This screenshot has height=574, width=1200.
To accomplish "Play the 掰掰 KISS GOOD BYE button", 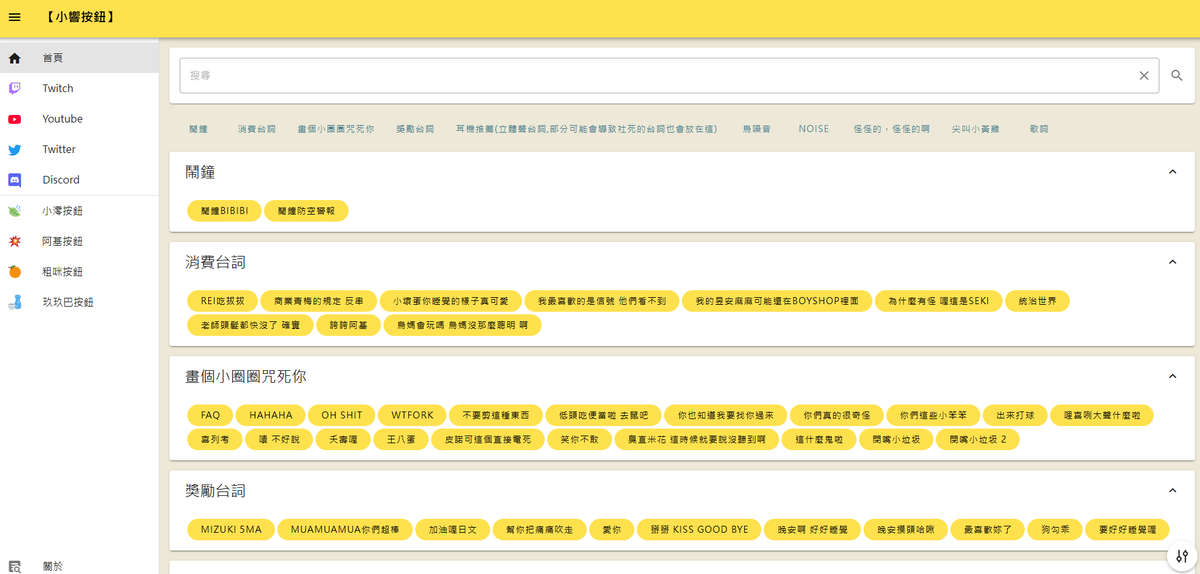I will [x=698, y=529].
